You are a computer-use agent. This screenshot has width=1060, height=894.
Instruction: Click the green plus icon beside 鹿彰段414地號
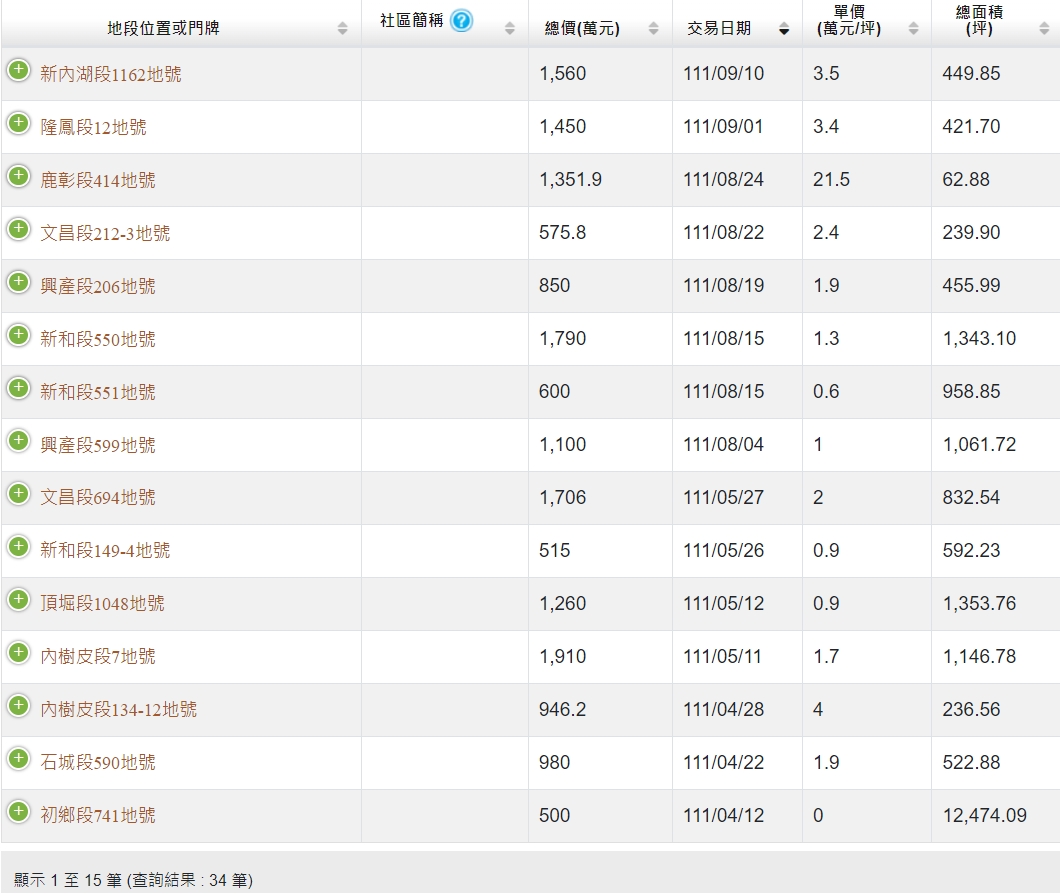[x=19, y=176]
